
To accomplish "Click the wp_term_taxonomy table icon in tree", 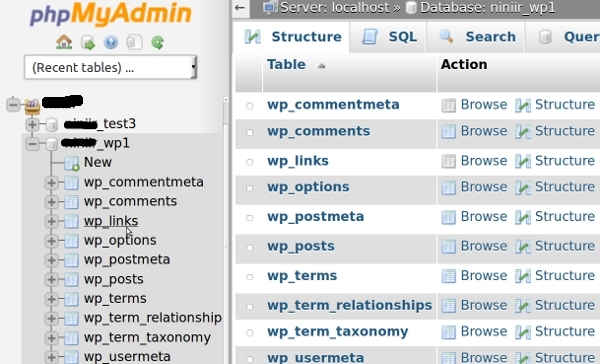I will [71, 338].
